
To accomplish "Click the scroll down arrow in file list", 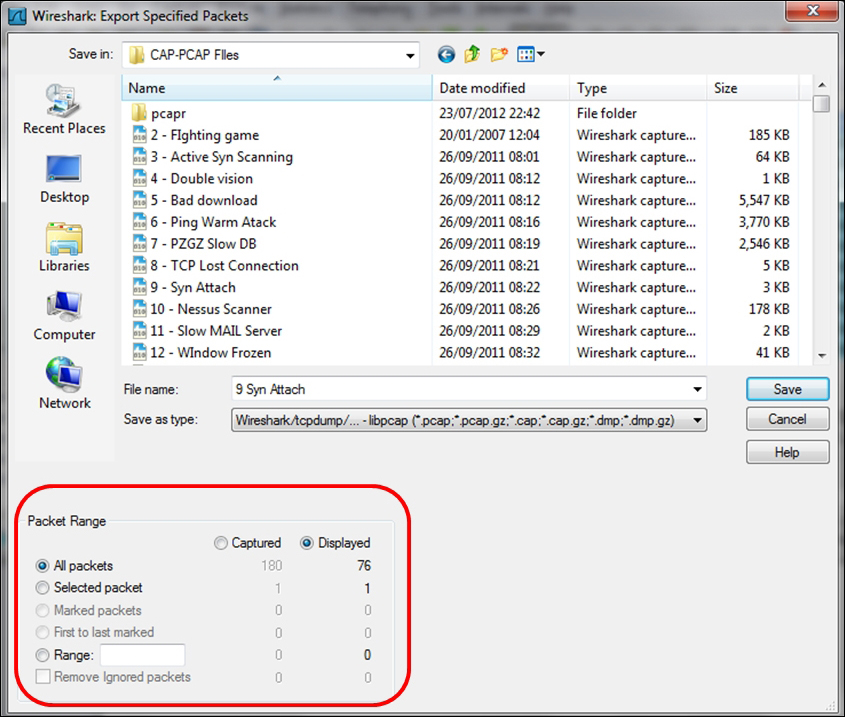I will 822,355.
